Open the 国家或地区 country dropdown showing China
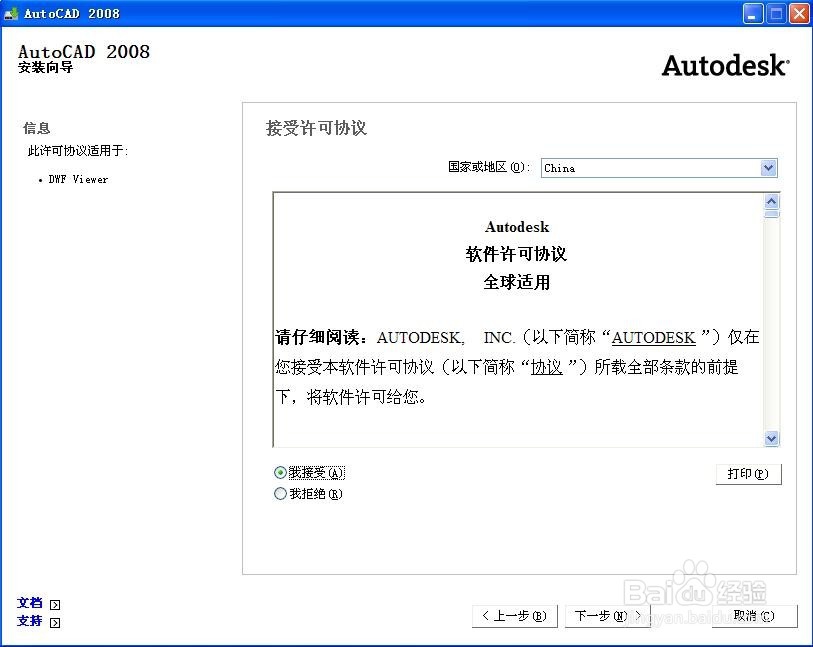 coord(659,168)
